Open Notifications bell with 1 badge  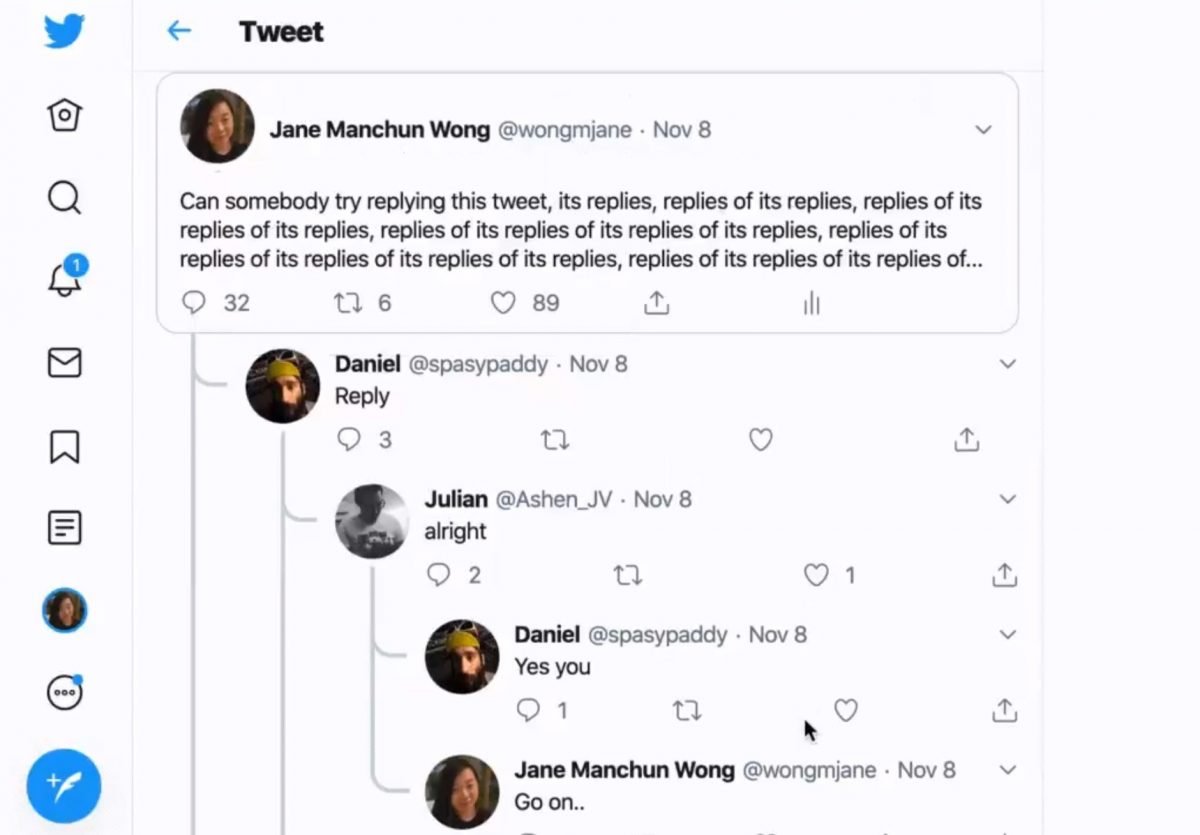coord(66,277)
